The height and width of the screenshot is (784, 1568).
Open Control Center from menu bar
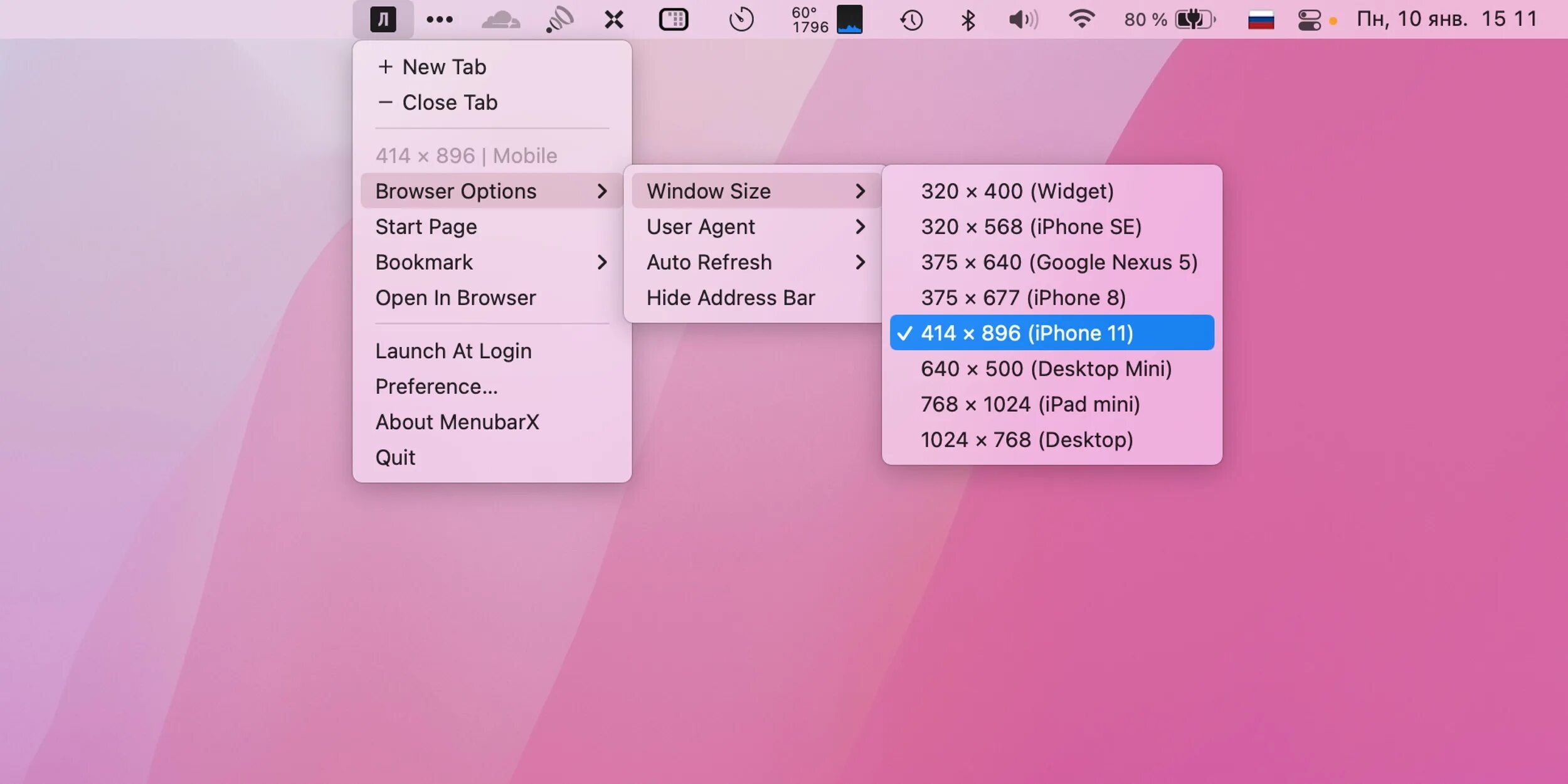pyautogui.click(x=1309, y=19)
